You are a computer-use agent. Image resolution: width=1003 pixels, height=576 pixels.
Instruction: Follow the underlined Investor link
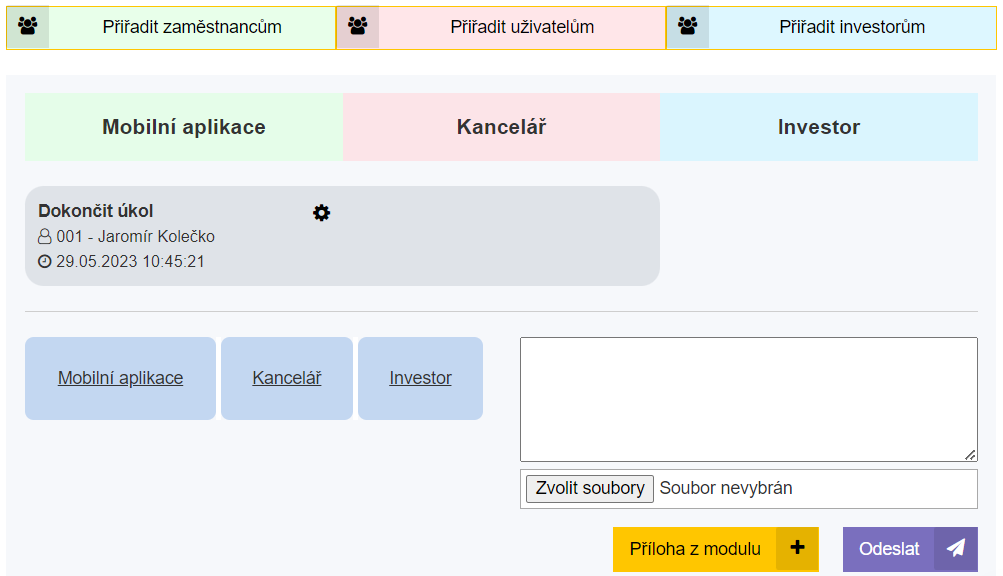click(420, 378)
